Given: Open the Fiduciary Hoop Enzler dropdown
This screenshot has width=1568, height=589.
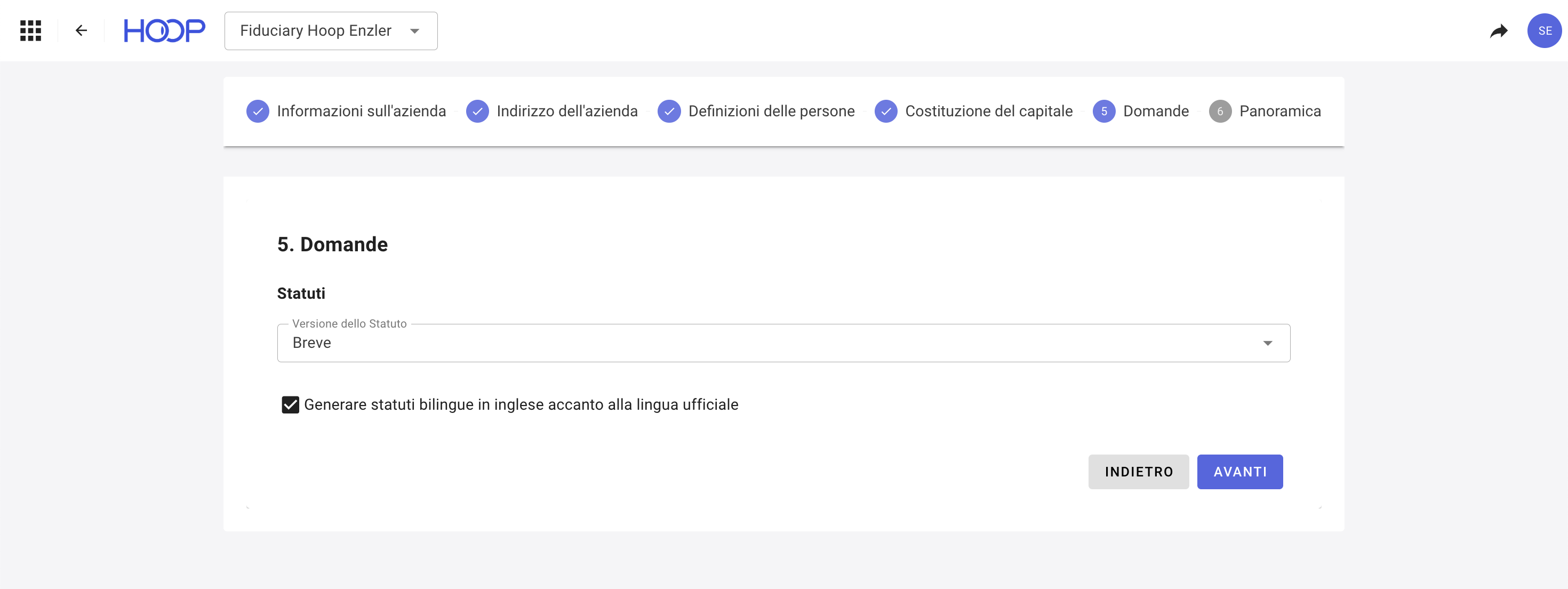Looking at the screenshot, I should click(331, 31).
